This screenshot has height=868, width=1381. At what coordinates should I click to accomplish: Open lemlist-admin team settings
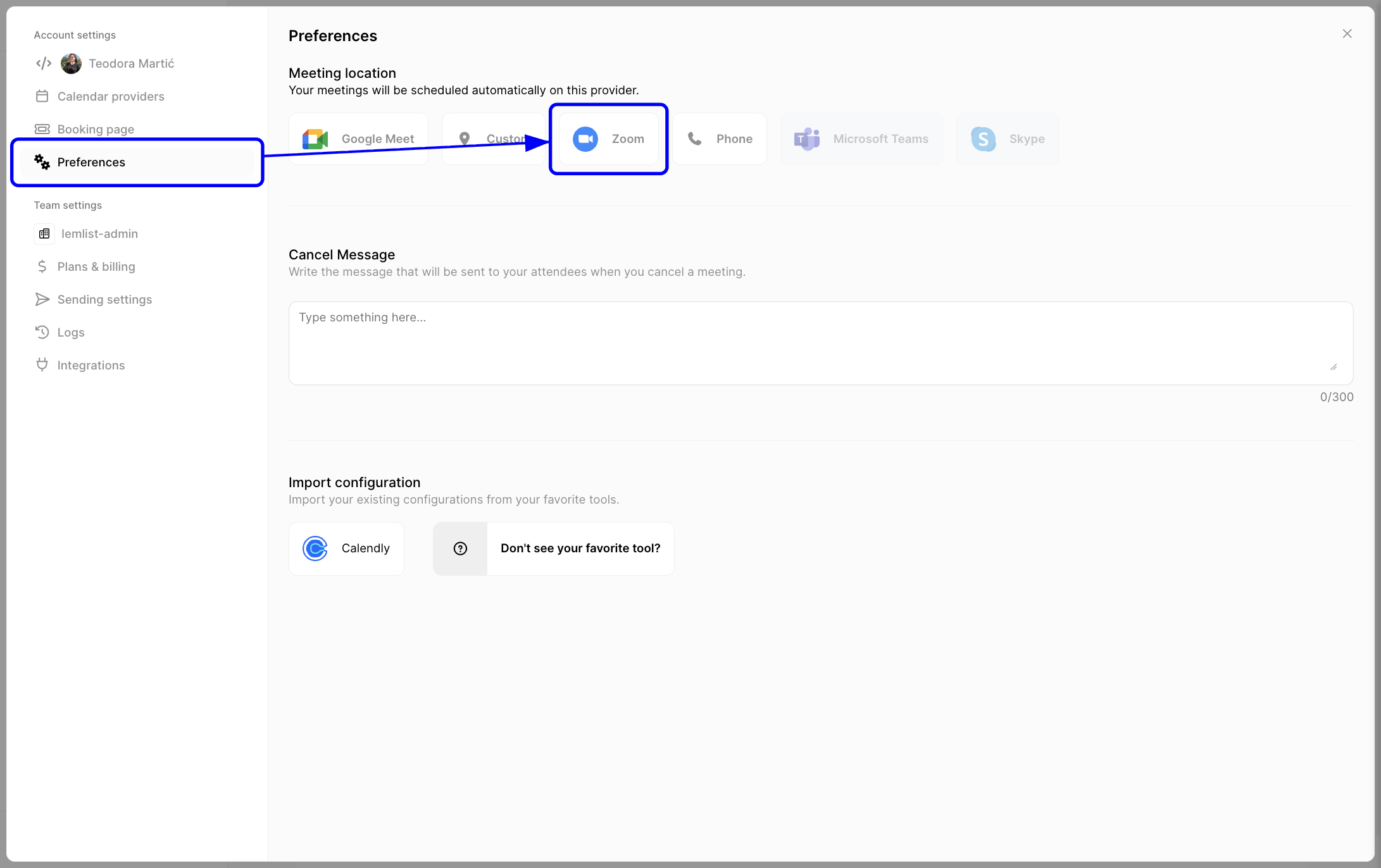99,233
